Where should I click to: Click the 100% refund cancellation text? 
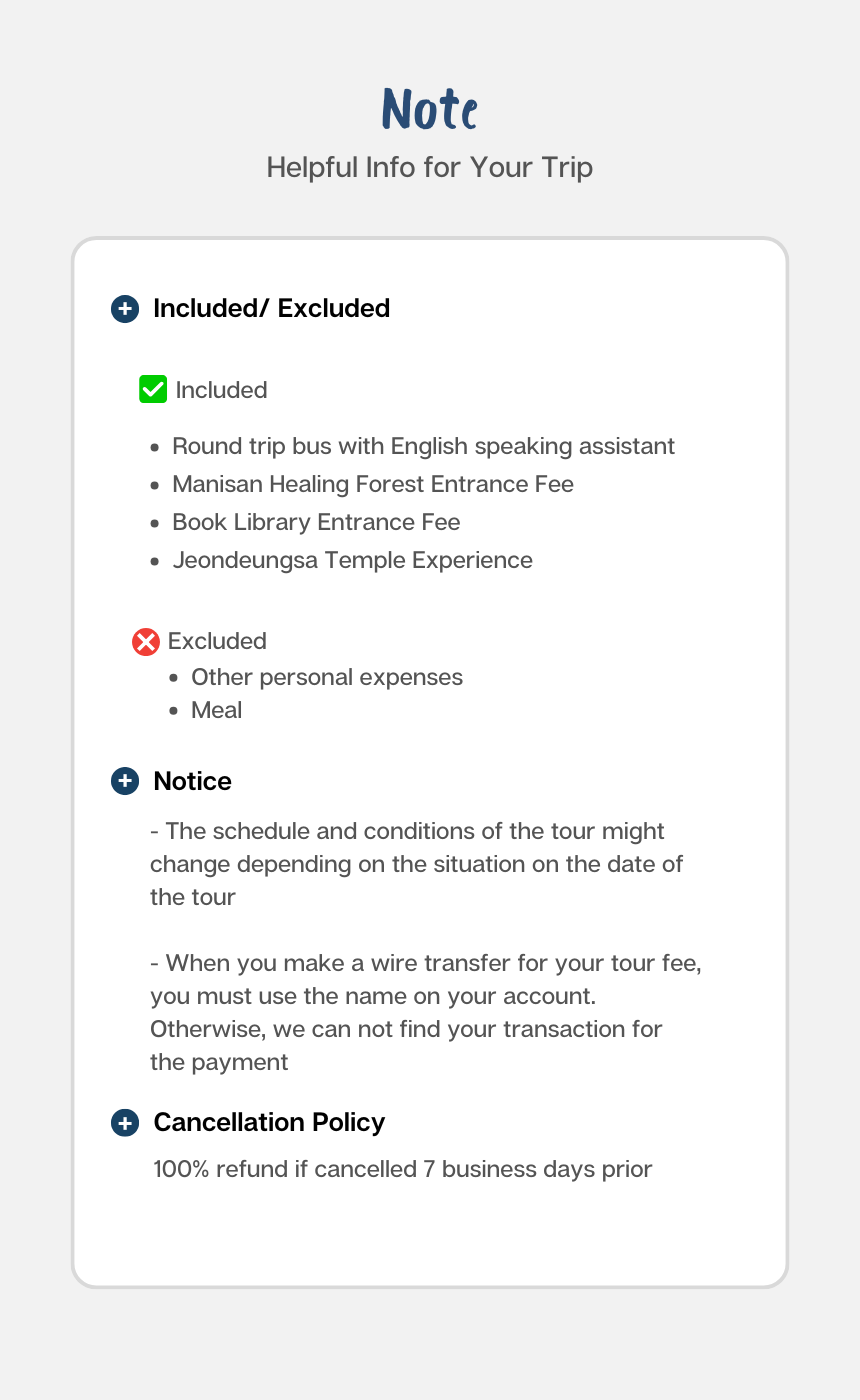click(402, 1169)
